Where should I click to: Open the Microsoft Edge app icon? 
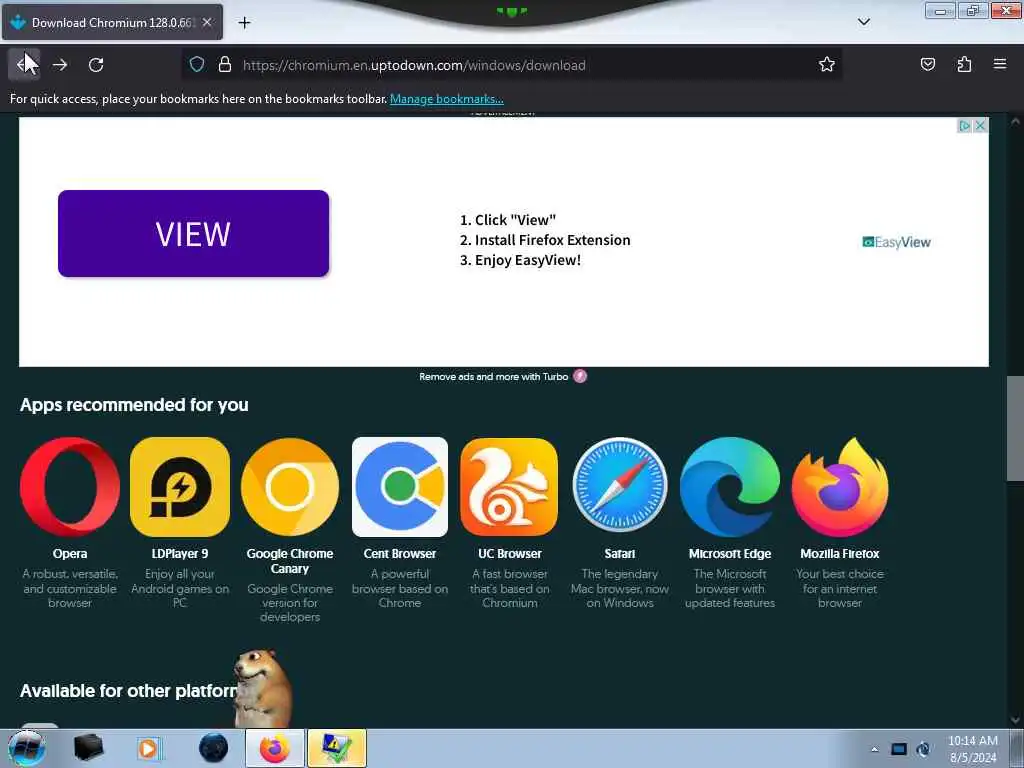(x=730, y=487)
